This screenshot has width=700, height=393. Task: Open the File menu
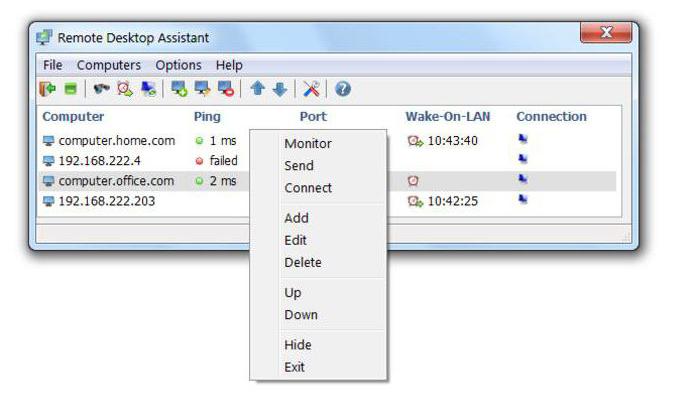point(53,65)
